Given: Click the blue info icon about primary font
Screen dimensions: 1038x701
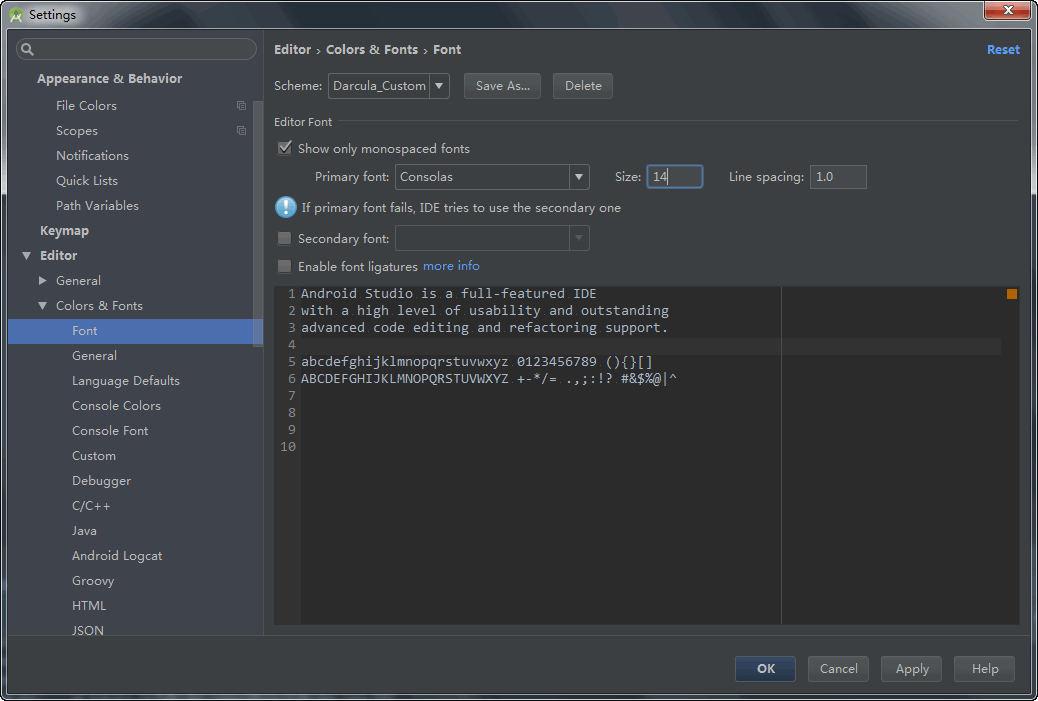Looking at the screenshot, I should (x=285, y=207).
